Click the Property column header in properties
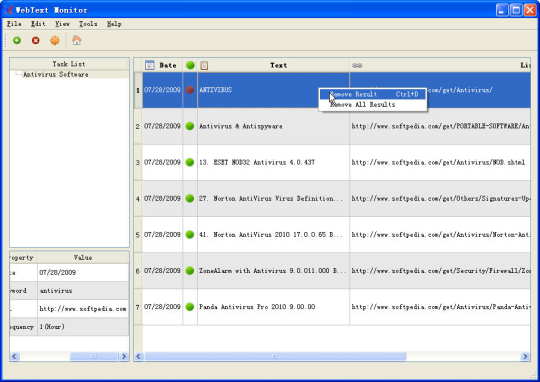The width and height of the screenshot is (540, 382). pyautogui.click(x=23, y=258)
